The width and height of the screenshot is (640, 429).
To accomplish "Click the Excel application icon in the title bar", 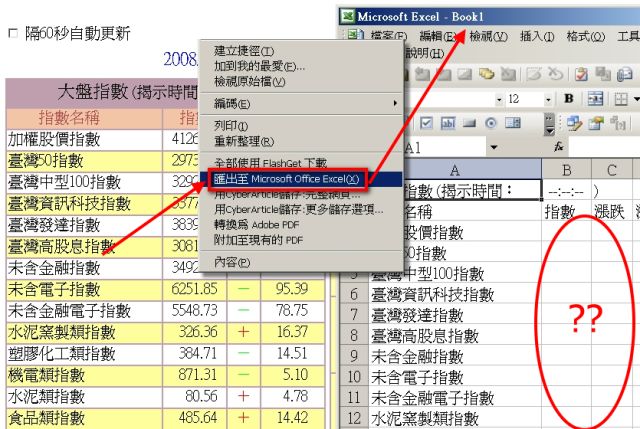I will 348,16.
